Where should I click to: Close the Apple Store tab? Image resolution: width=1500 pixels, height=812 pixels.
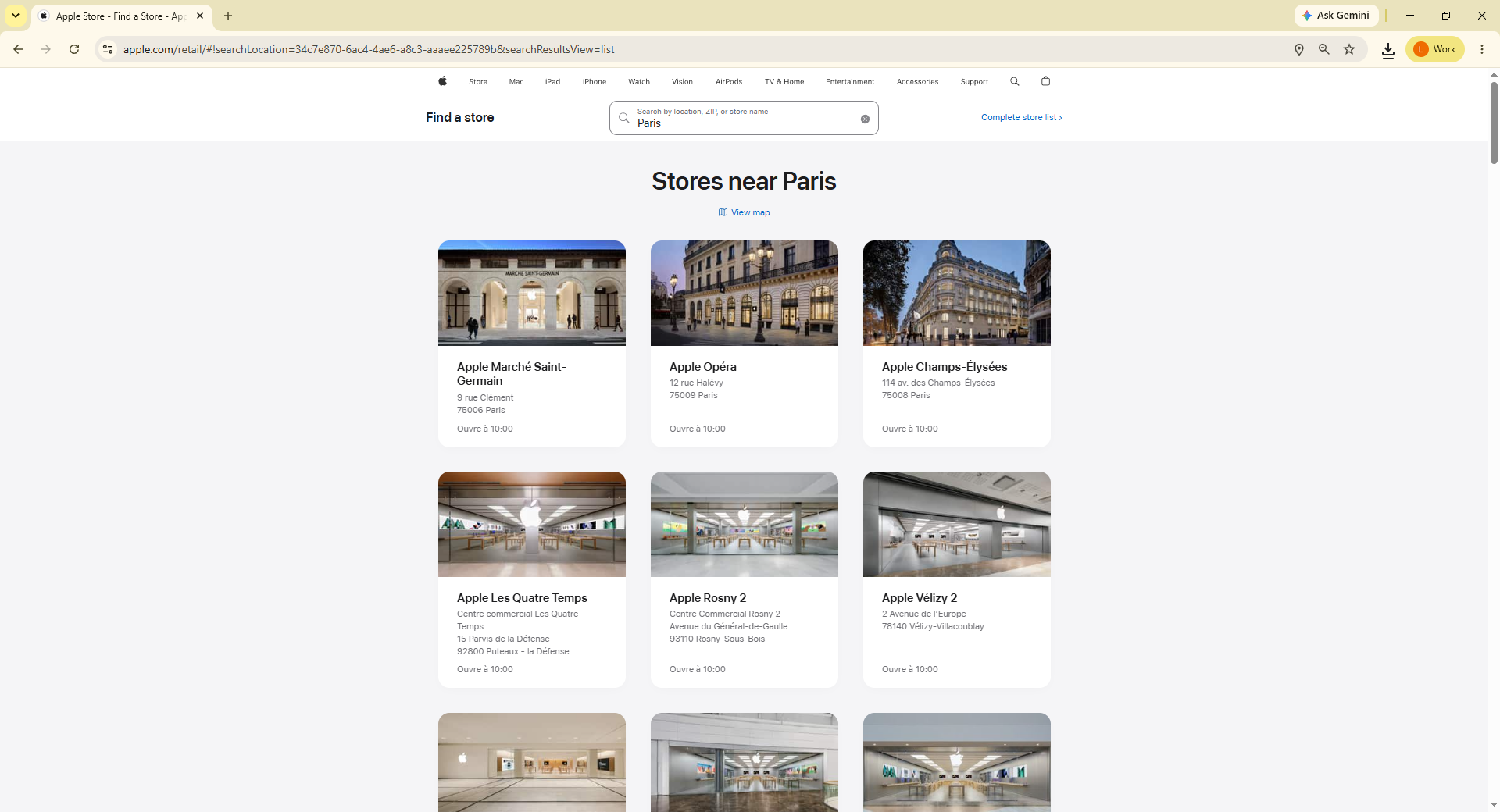tap(200, 16)
